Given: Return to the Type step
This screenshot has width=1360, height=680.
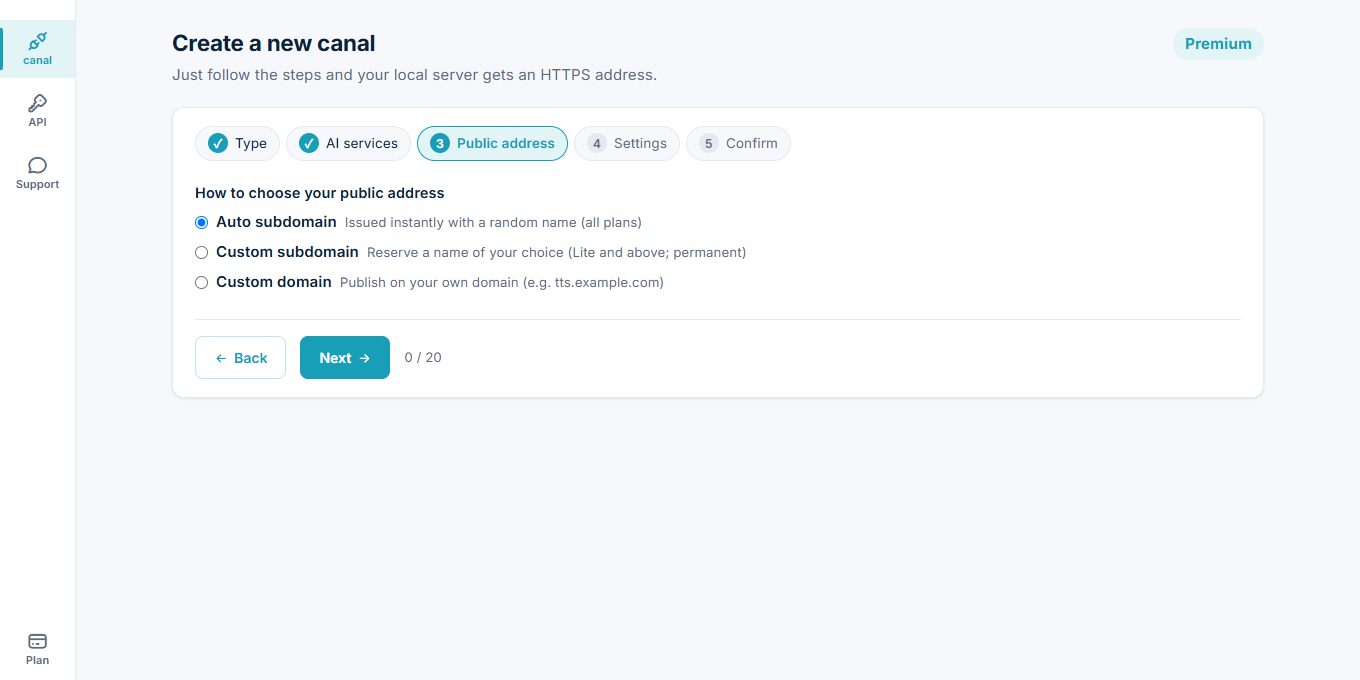Looking at the screenshot, I should pos(237,143).
